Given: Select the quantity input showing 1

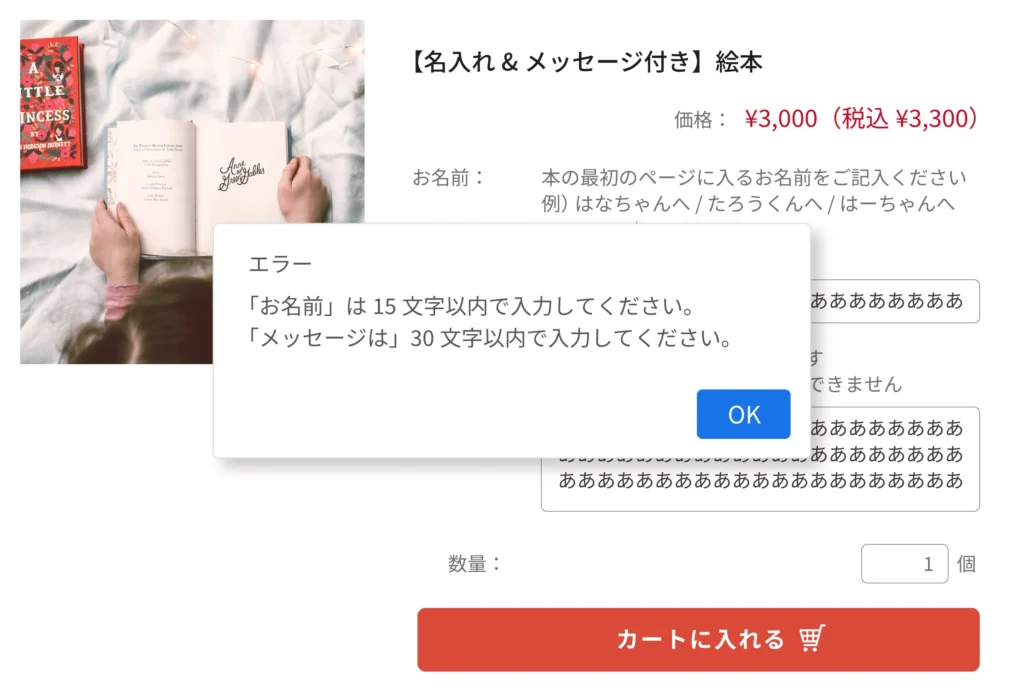Looking at the screenshot, I should coord(905,563).
